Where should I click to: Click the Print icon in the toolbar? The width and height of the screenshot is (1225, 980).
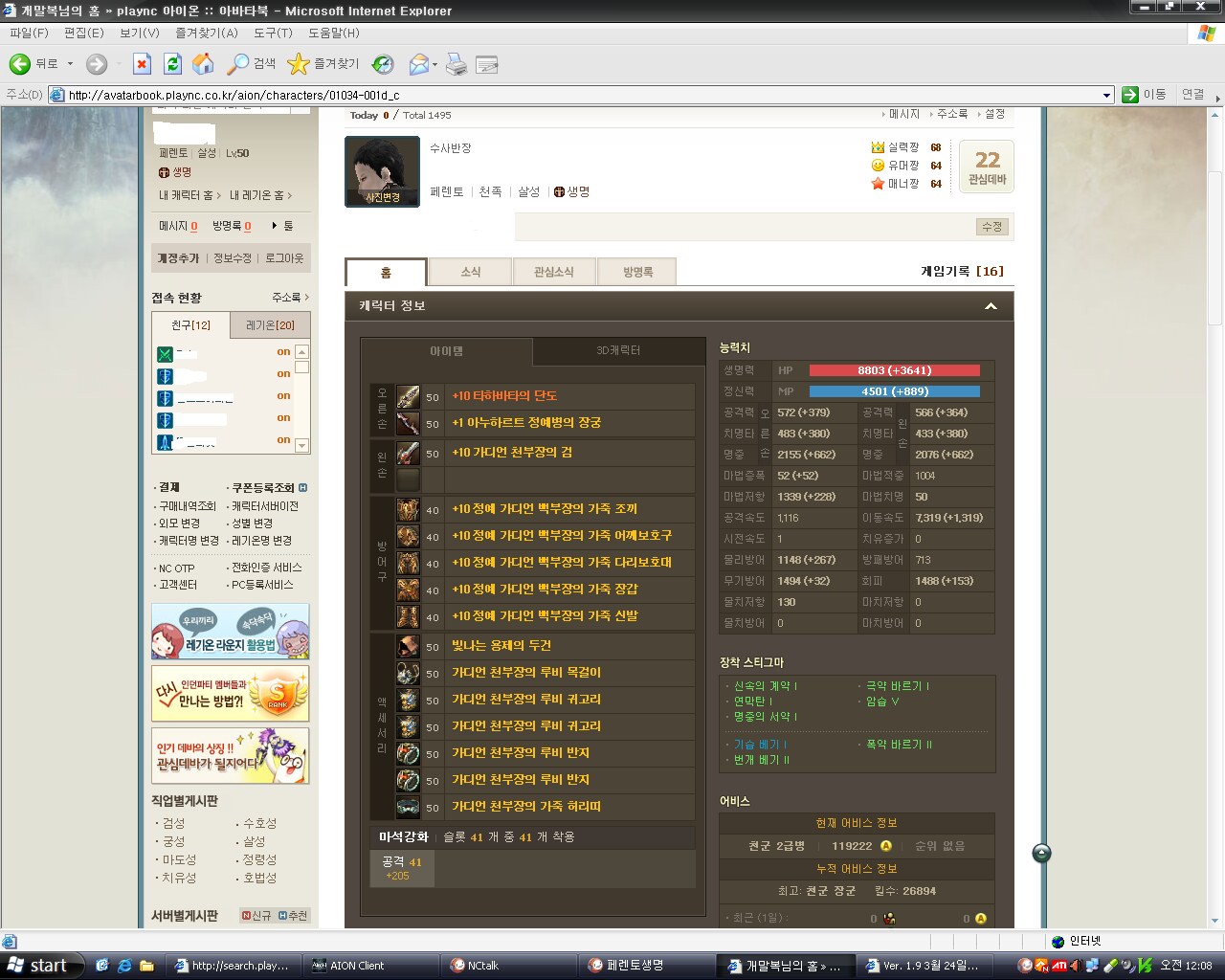pyautogui.click(x=457, y=64)
